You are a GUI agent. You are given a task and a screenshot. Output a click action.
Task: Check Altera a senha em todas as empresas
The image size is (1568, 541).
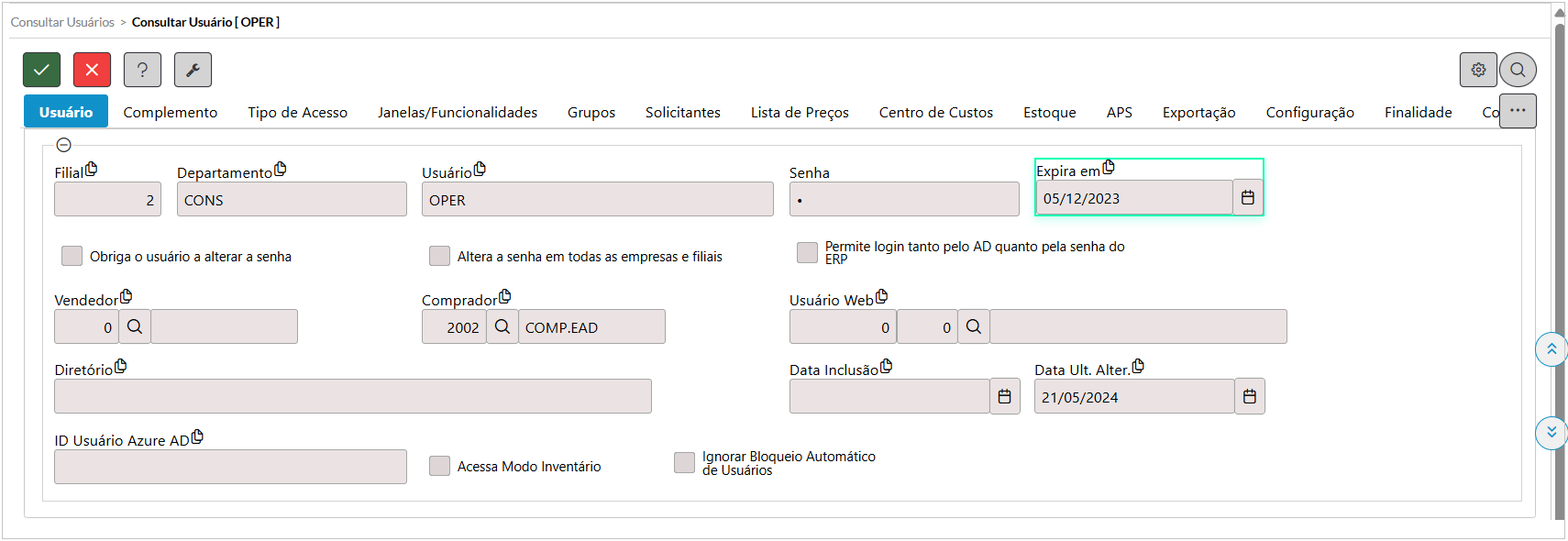439,256
